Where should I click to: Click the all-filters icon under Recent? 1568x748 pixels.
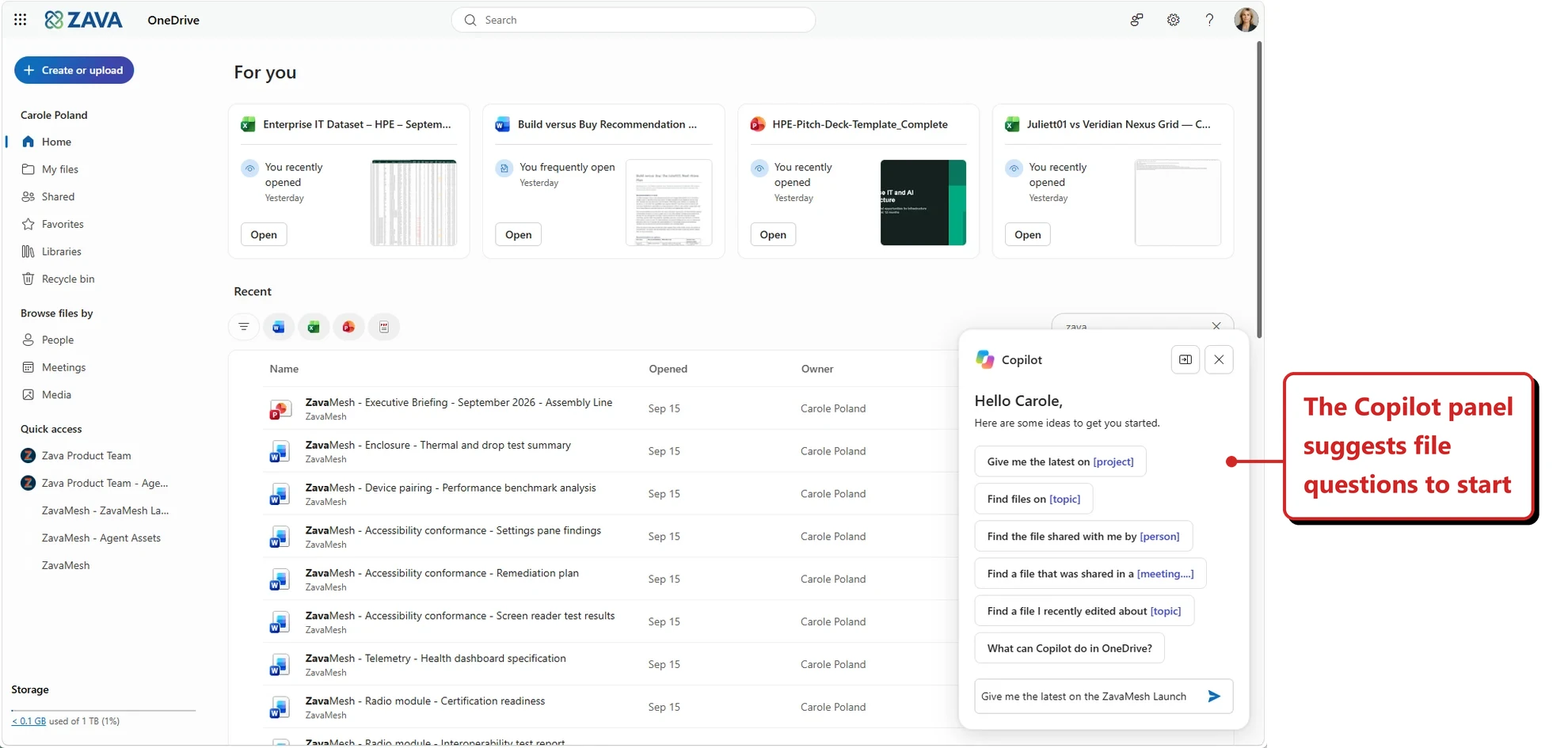[x=244, y=327]
